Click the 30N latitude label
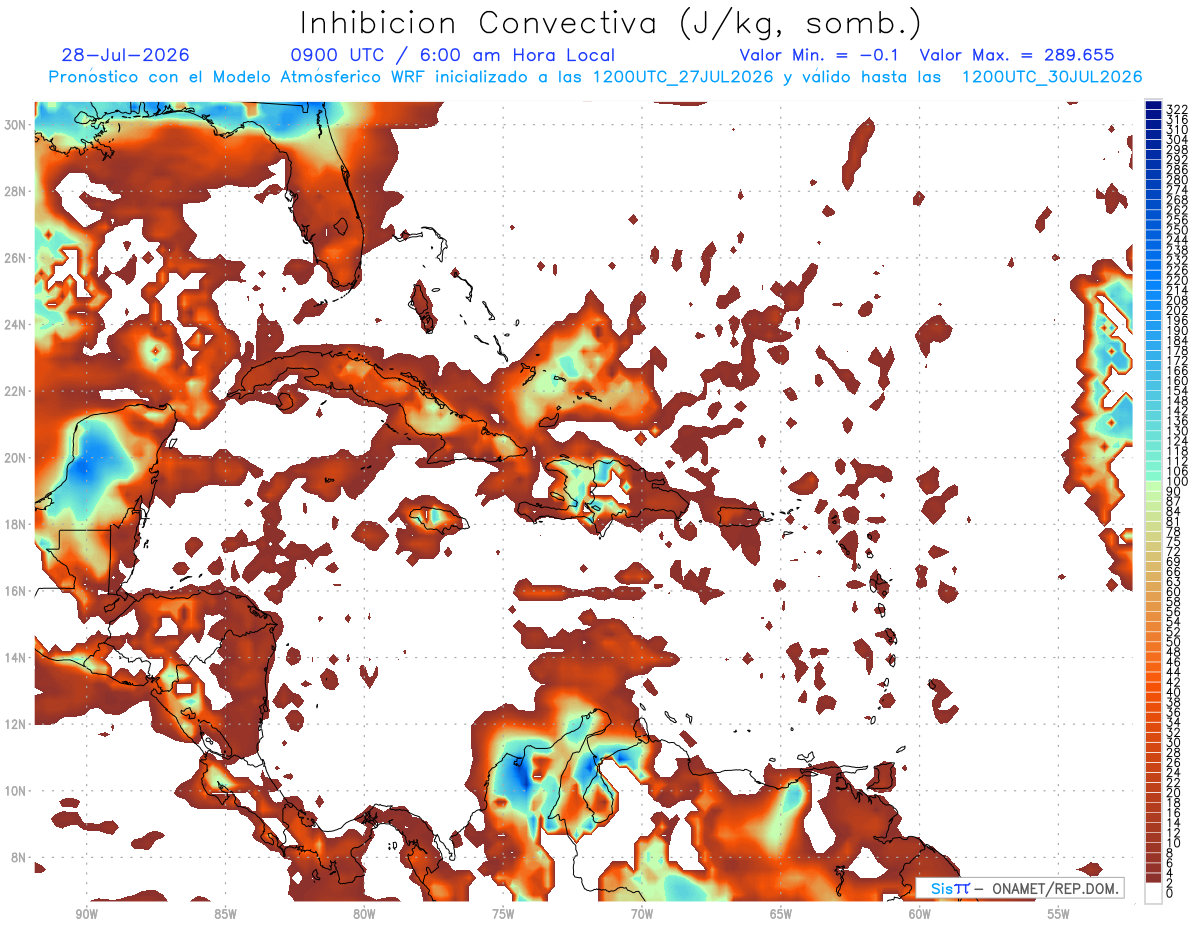Viewport: 1200px width, 927px height. (x=17, y=125)
